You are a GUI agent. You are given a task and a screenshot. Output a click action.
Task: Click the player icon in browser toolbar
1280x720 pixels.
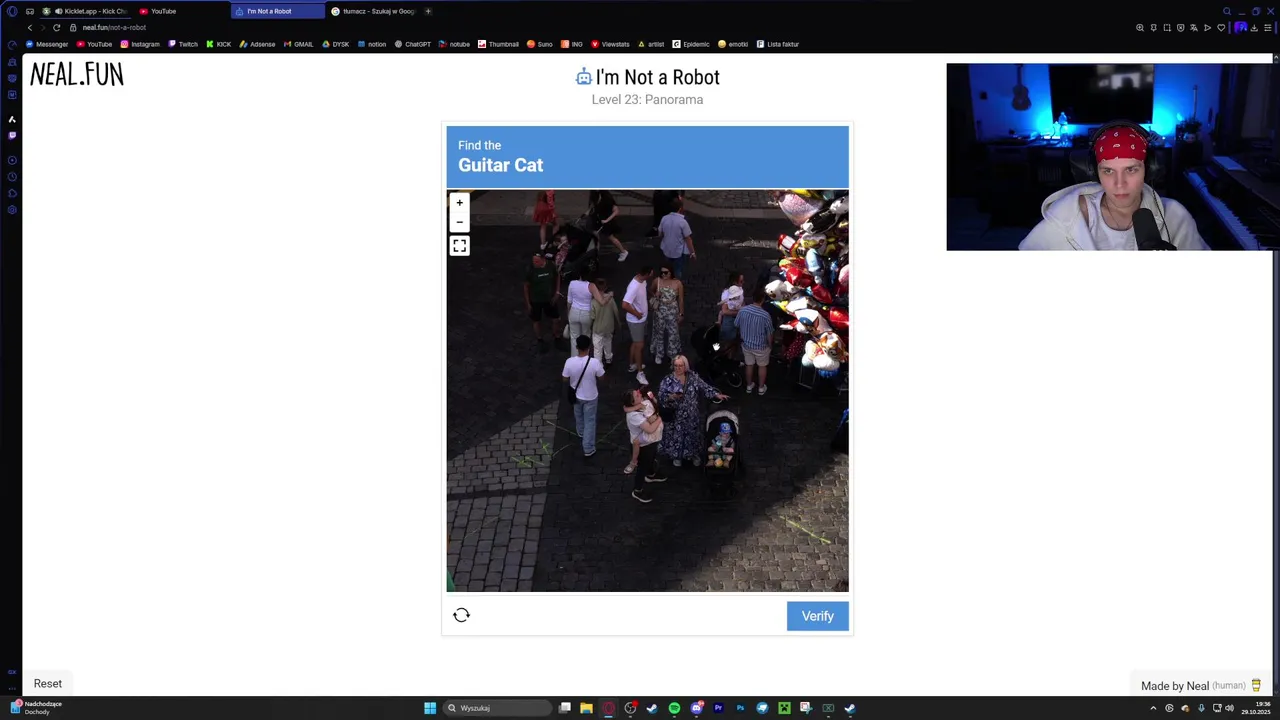1207,28
